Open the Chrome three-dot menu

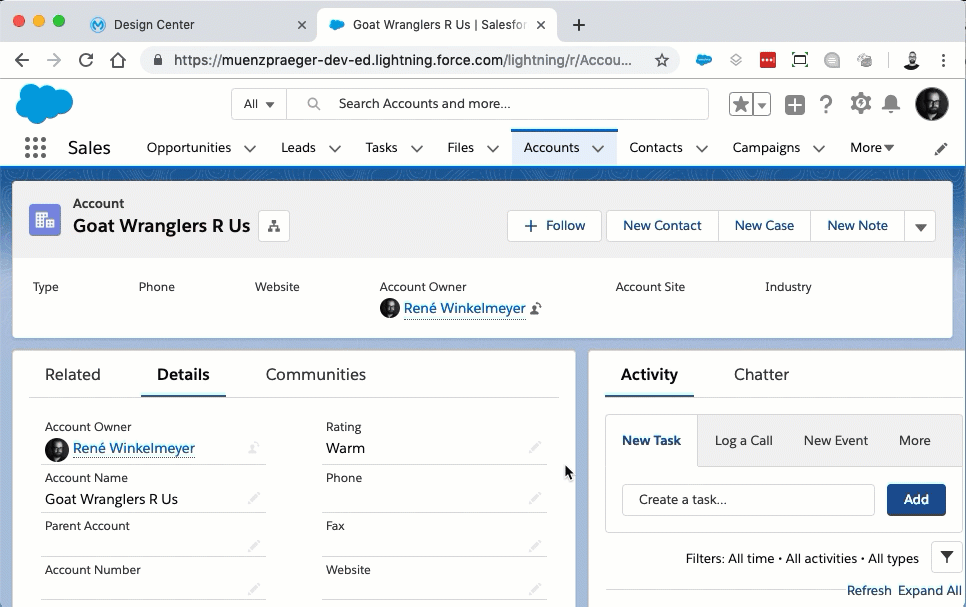(943, 60)
